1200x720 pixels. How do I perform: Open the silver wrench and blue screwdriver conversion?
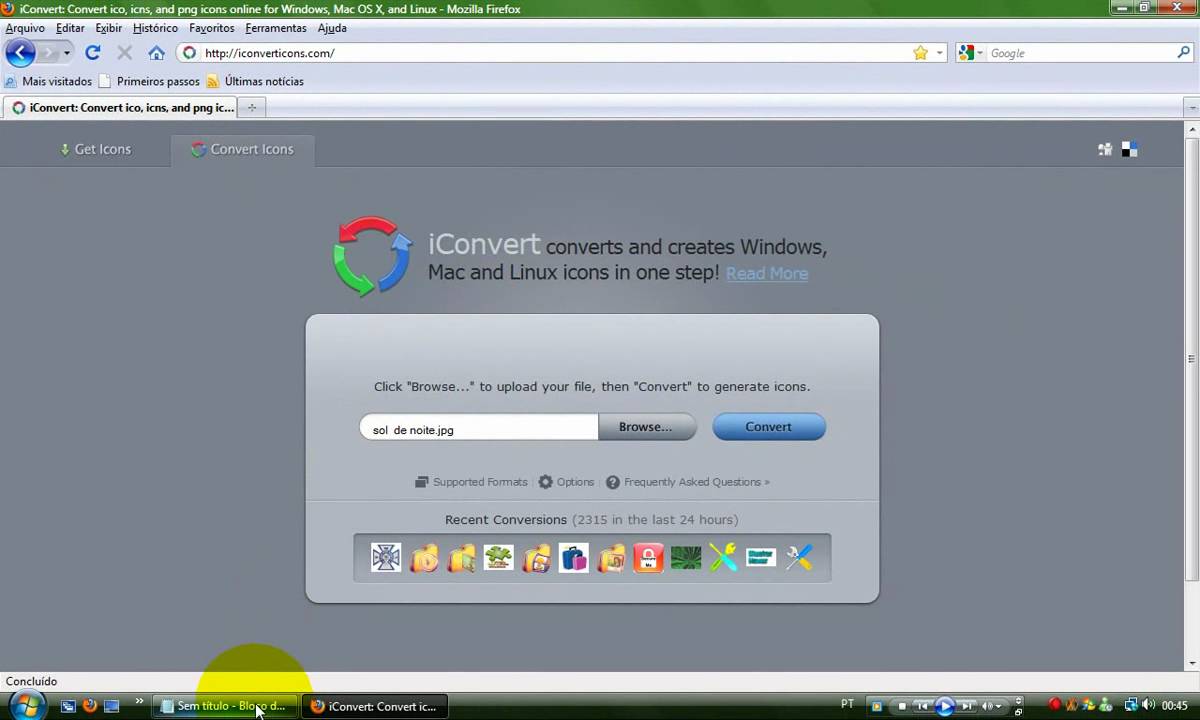tap(799, 557)
